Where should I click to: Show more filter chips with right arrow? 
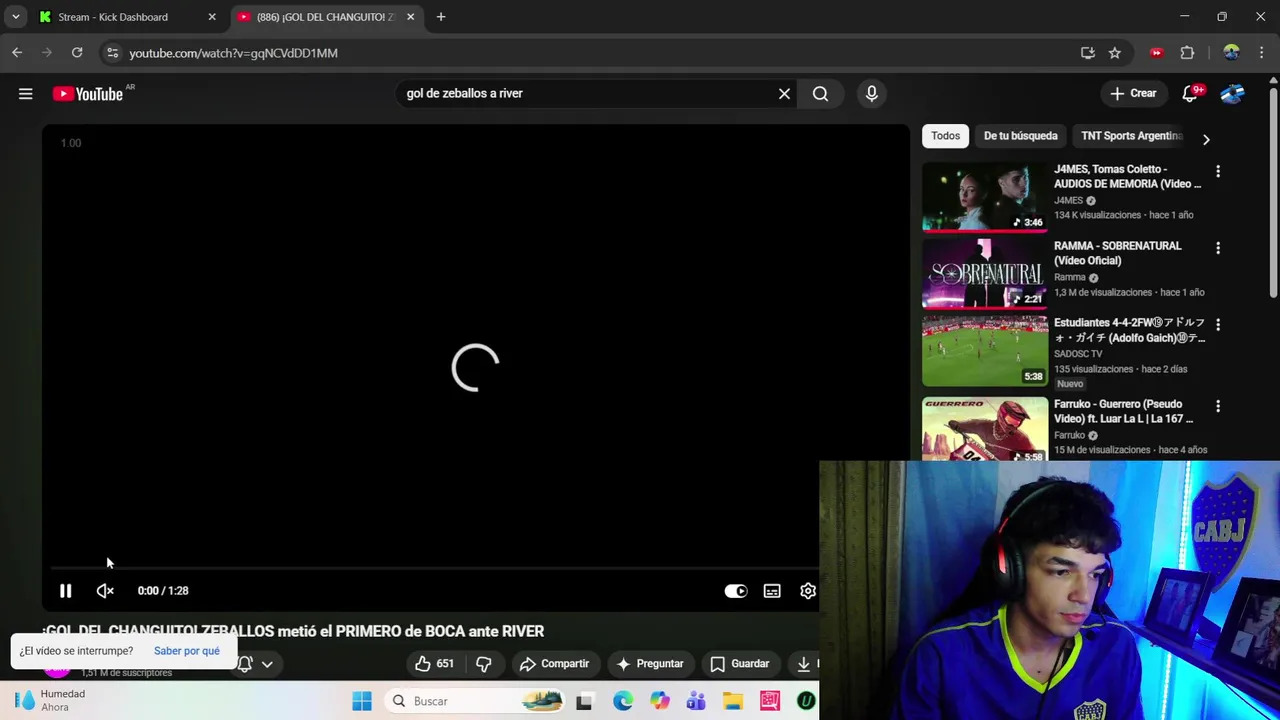click(1206, 139)
